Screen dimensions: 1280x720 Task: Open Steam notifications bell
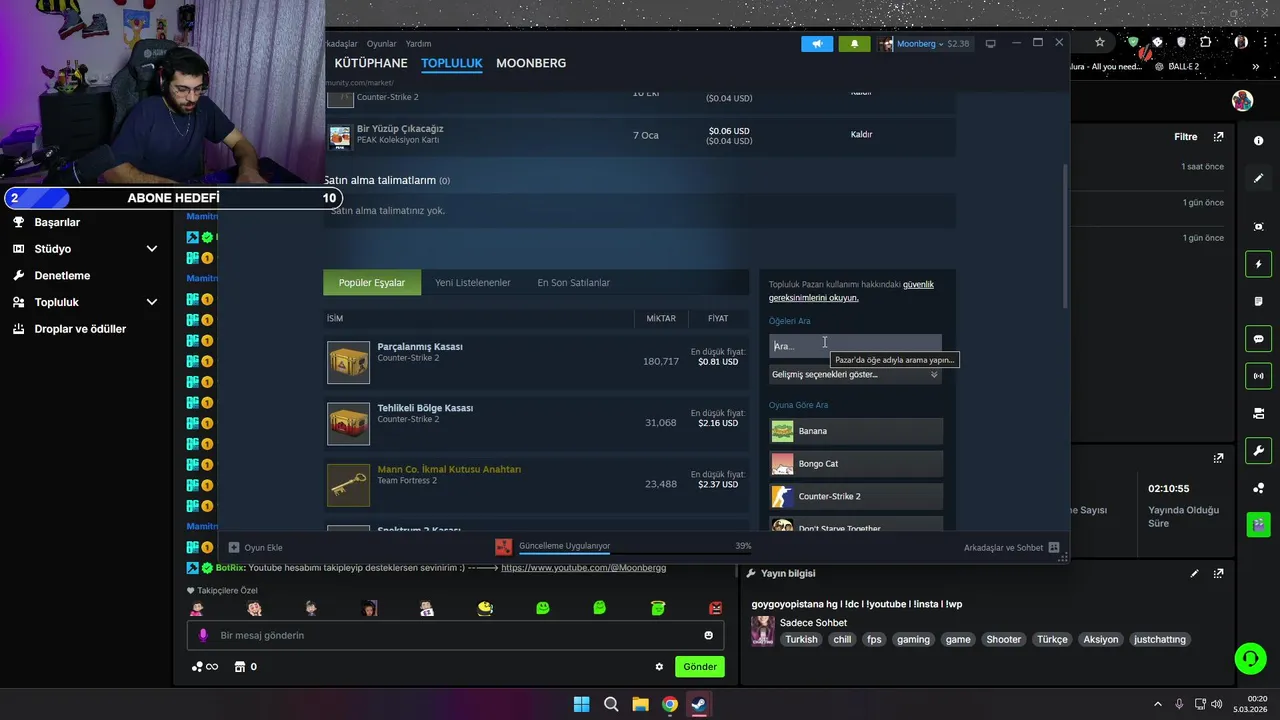(x=854, y=44)
